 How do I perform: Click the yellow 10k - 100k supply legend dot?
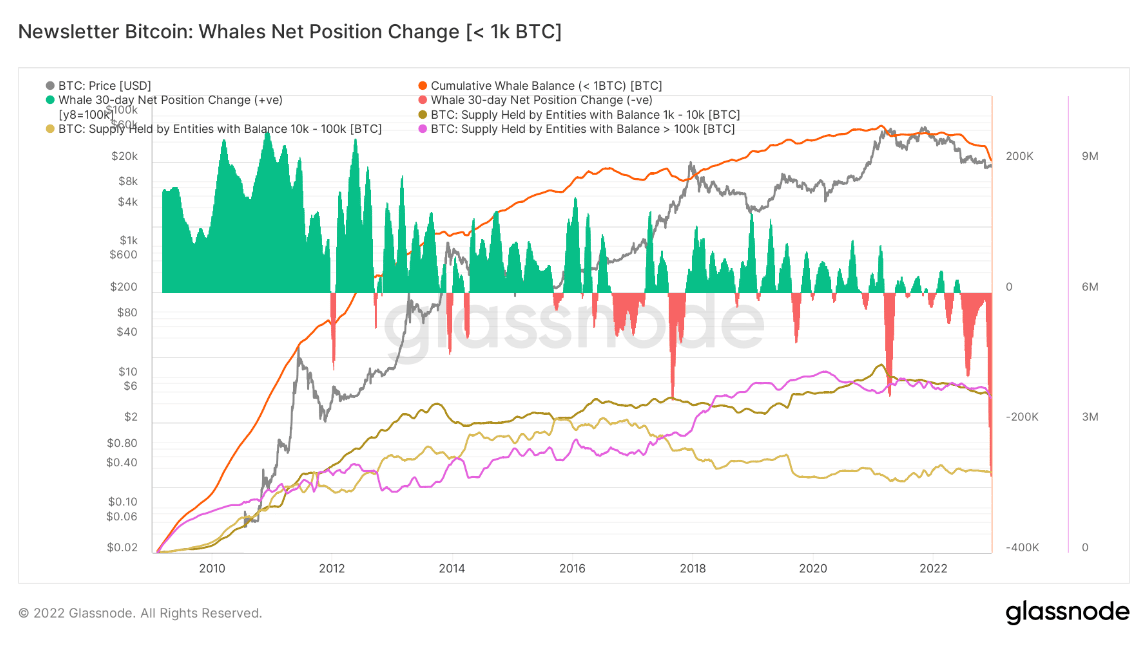51,129
